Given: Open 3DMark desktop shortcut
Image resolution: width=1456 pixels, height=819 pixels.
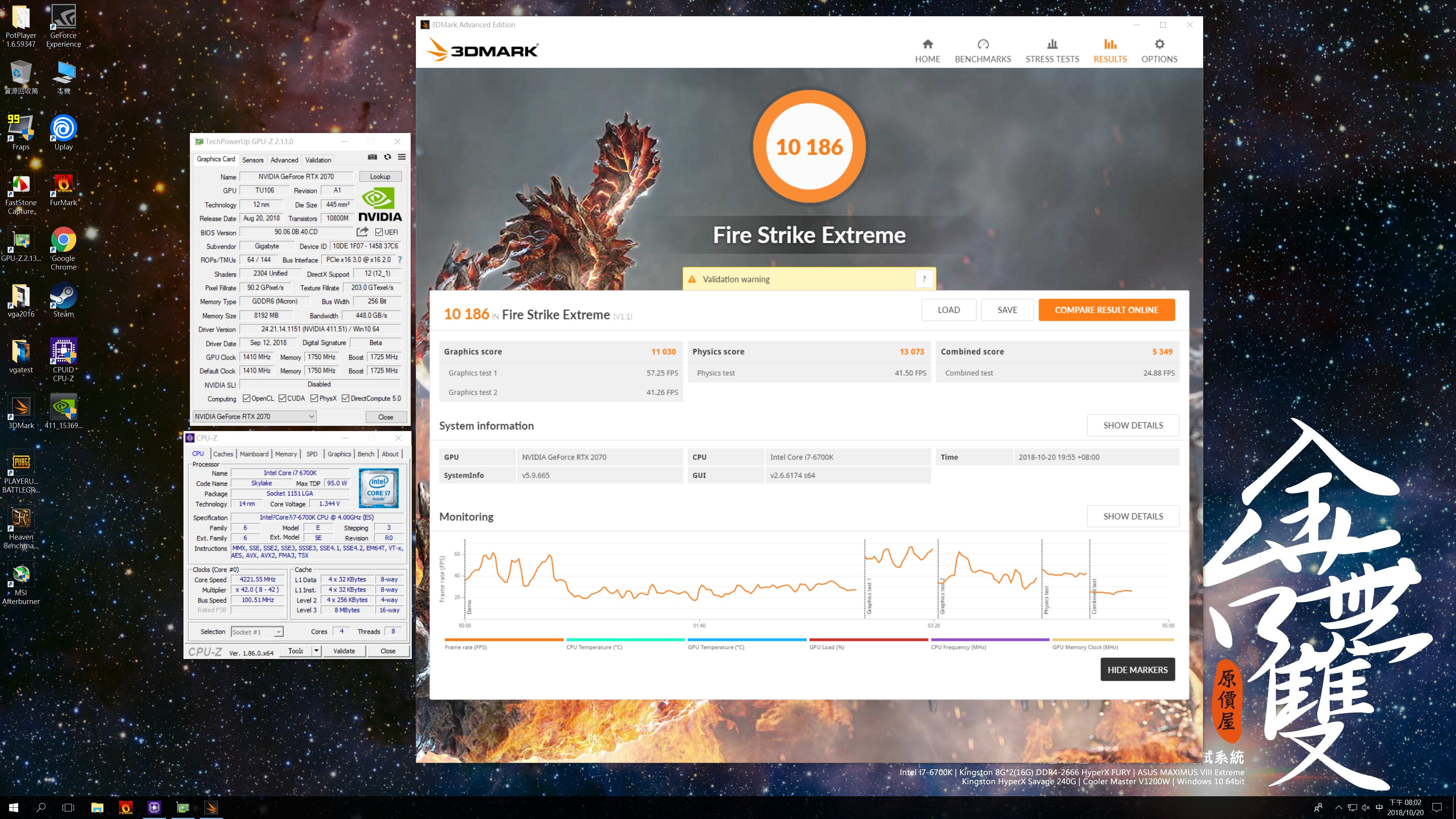Looking at the screenshot, I should click(21, 412).
